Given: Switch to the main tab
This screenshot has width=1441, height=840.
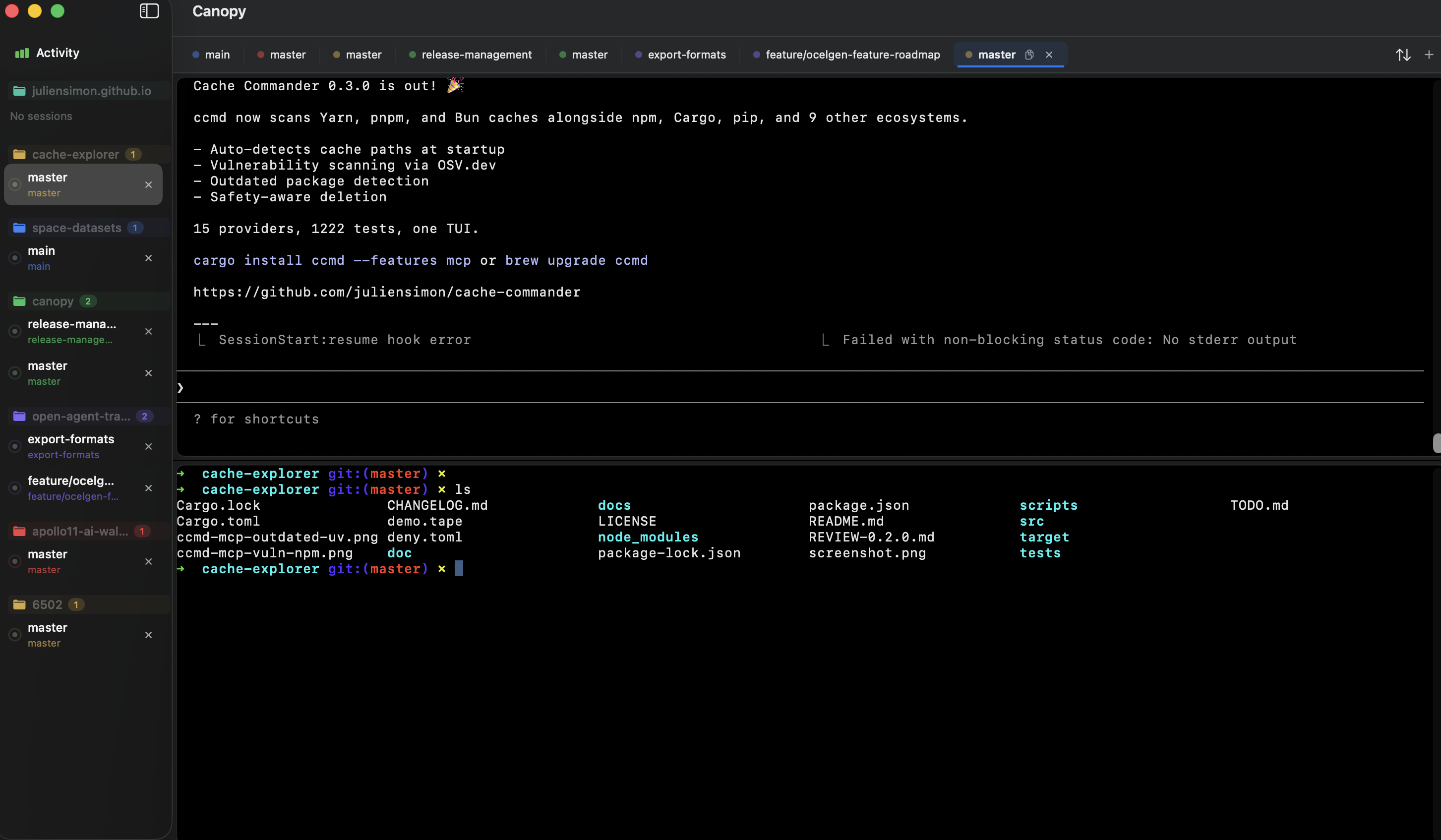Looking at the screenshot, I should pyautogui.click(x=211, y=55).
